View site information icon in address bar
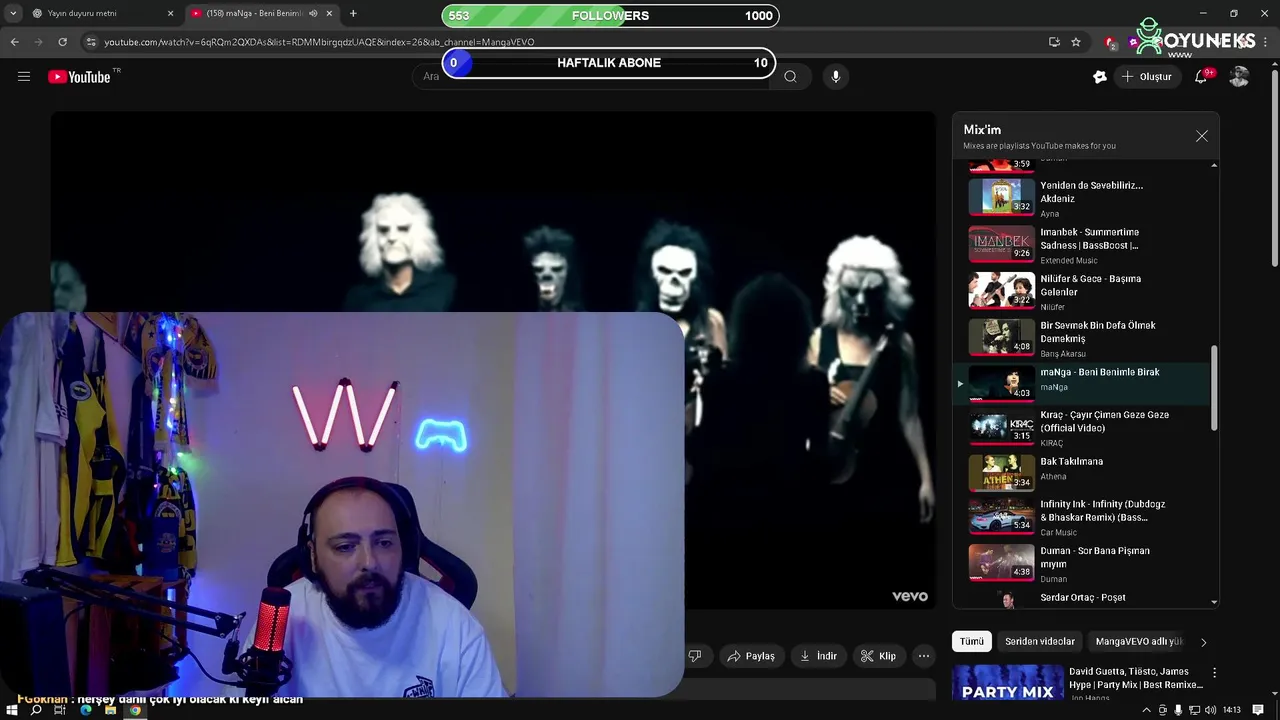Image resolution: width=1280 pixels, height=720 pixels. (91, 42)
